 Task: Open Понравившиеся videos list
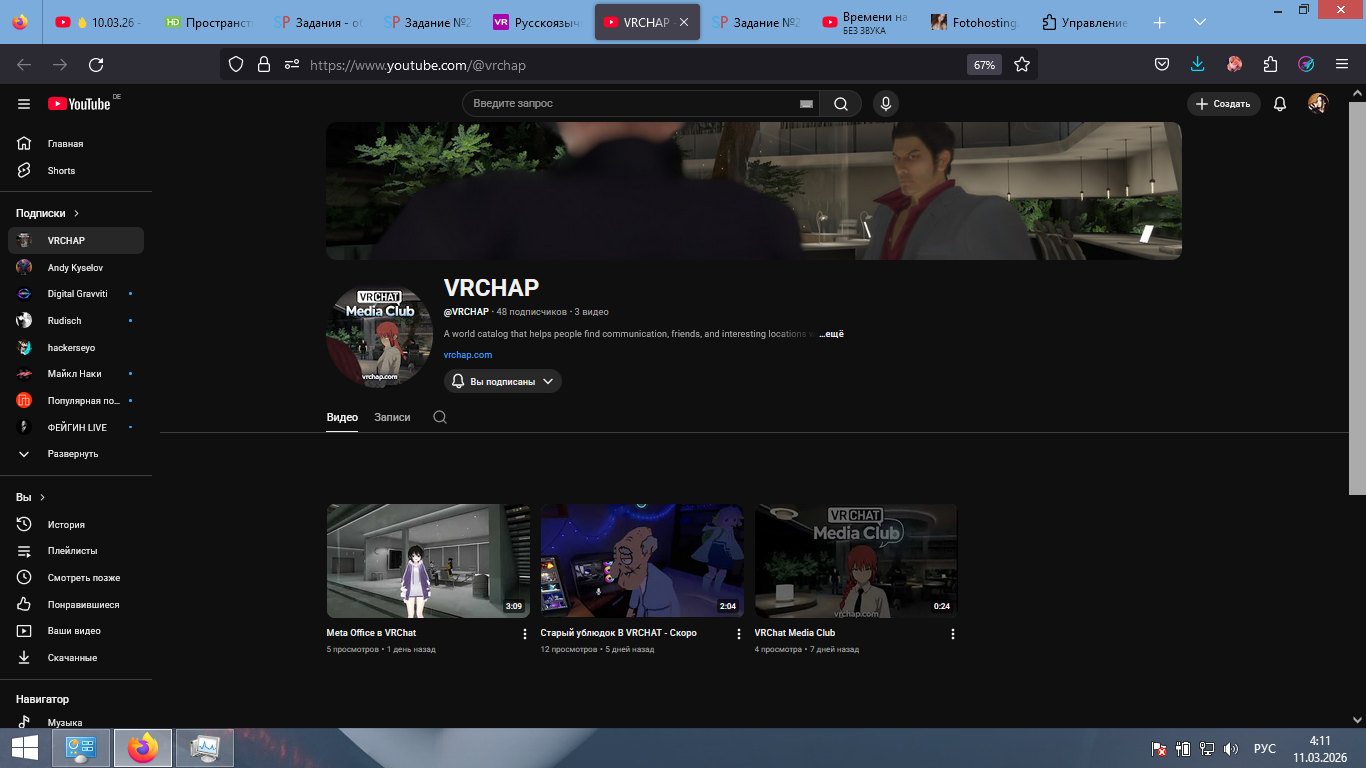pyautogui.click(x=76, y=605)
